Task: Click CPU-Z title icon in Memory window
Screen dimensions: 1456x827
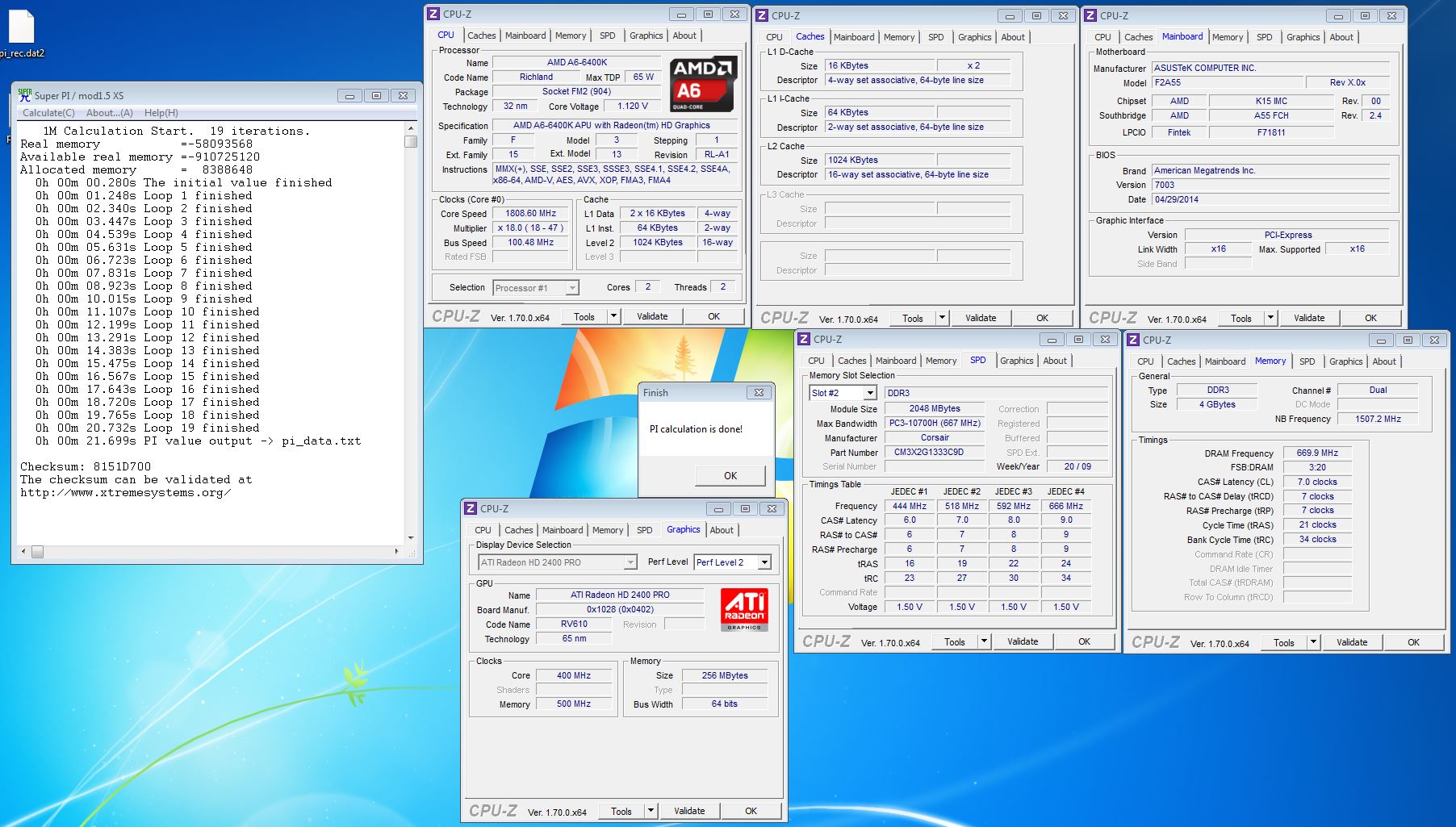Action: coord(1133,340)
